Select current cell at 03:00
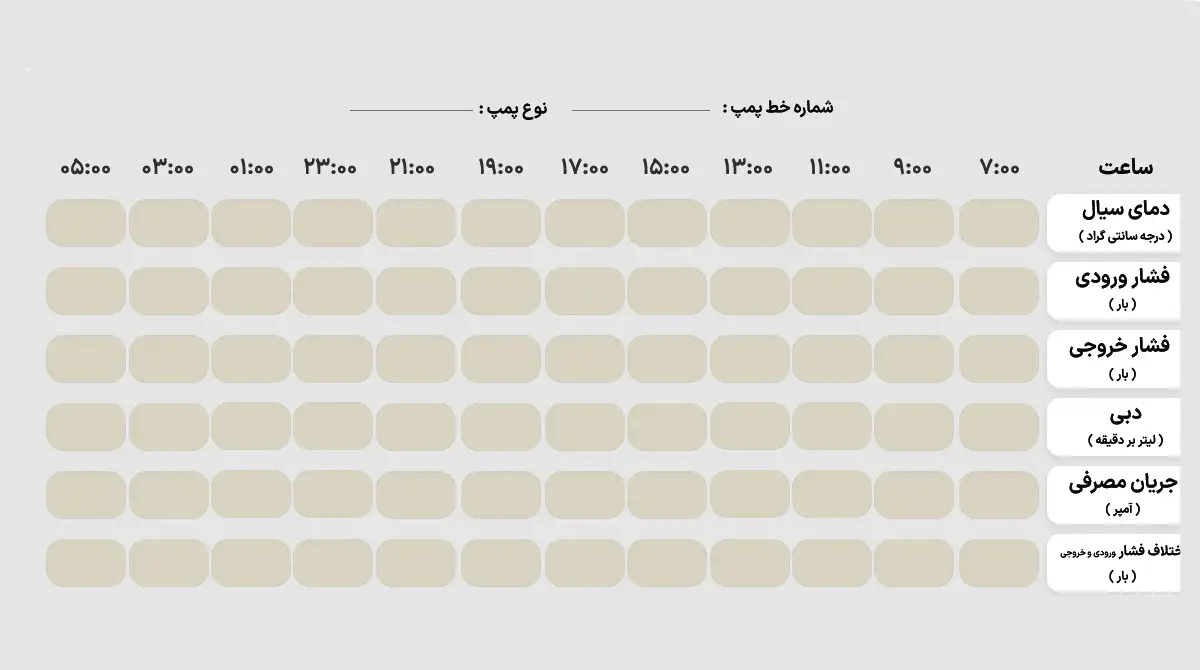Image resolution: width=1200 pixels, height=670 pixels. tap(168, 495)
